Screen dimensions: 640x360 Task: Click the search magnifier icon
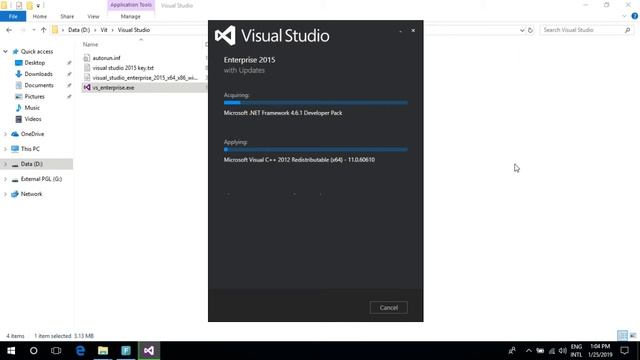(x=627, y=30)
